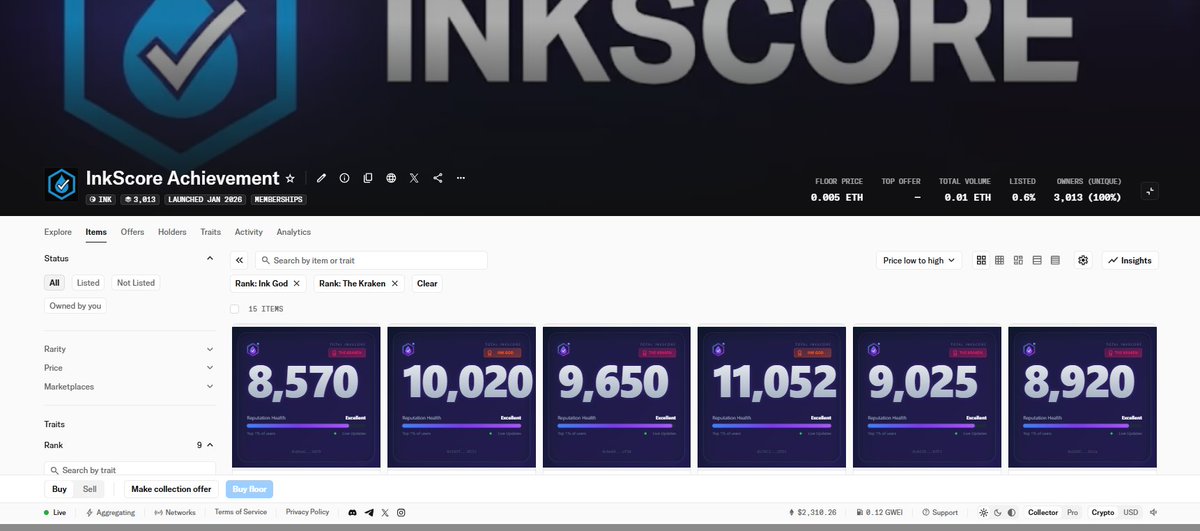Toggle the Owned by you filter
The width and height of the screenshot is (1200, 531).
click(75, 306)
